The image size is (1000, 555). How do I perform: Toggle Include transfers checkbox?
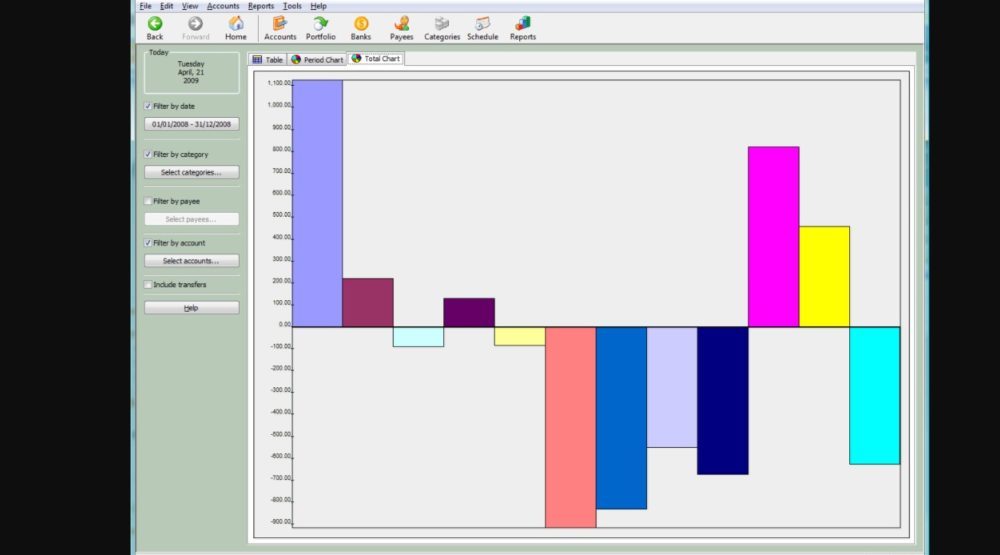point(149,285)
